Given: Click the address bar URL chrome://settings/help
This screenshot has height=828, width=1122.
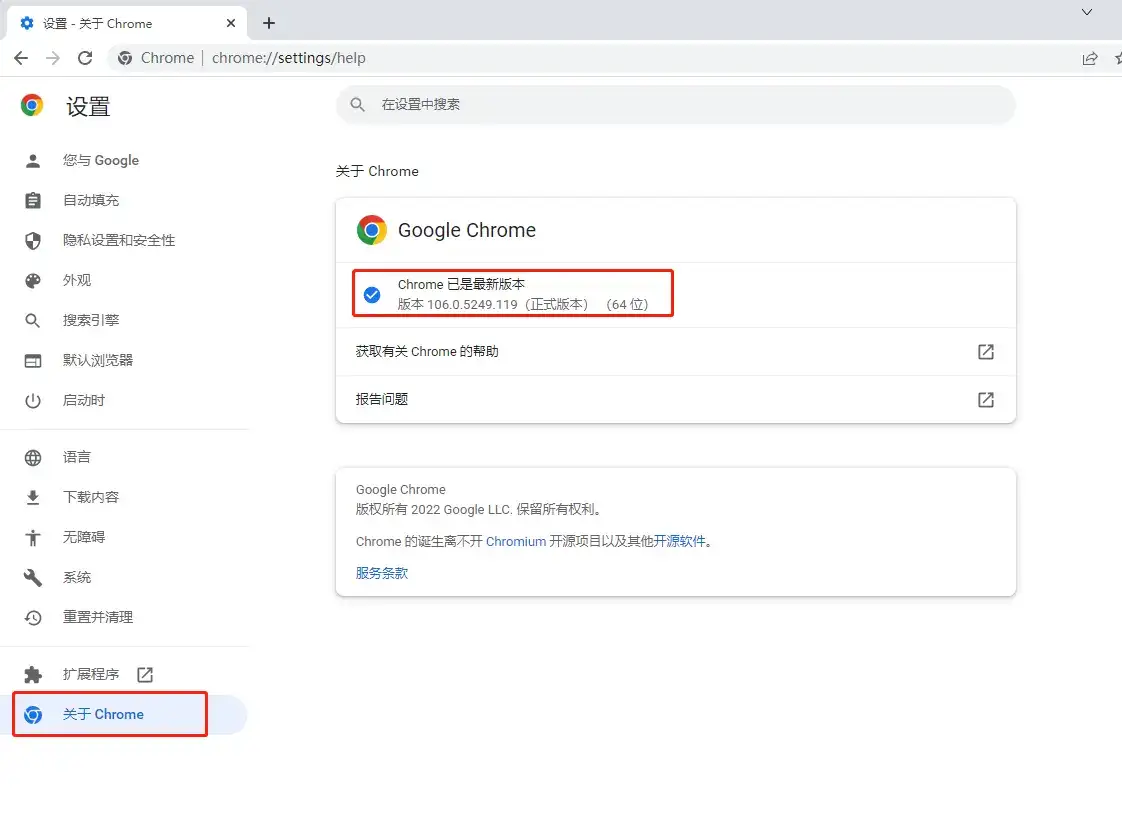Looking at the screenshot, I should click(288, 58).
